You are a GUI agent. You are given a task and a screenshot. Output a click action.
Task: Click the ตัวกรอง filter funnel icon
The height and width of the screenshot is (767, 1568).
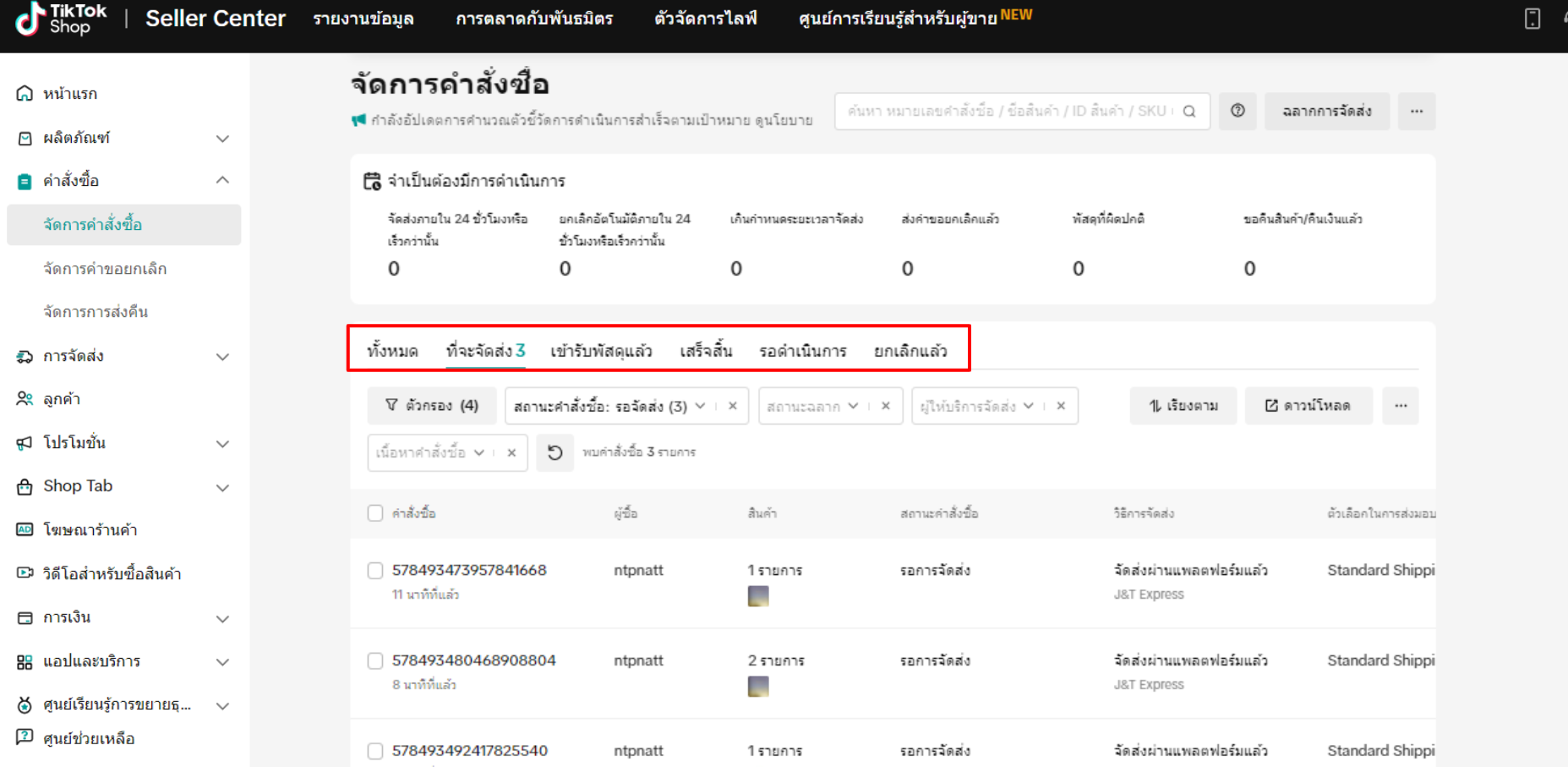pyautogui.click(x=390, y=406)
